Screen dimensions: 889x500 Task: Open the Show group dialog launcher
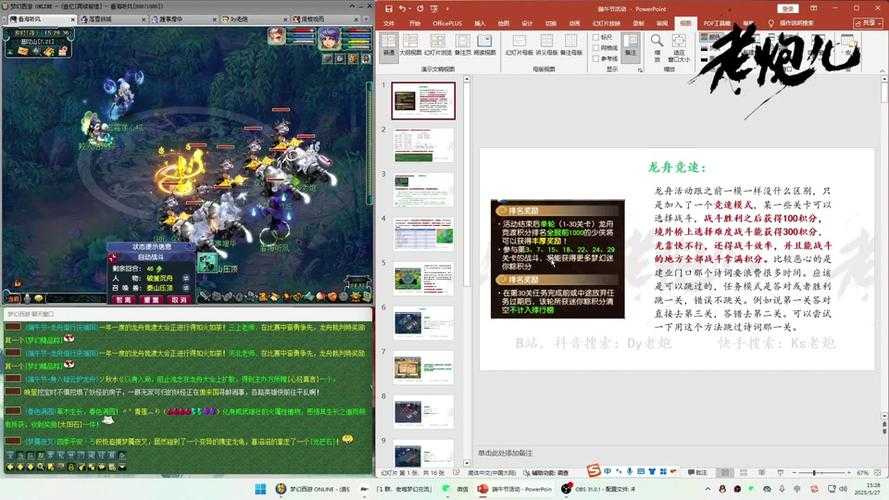tap(640, 70)
